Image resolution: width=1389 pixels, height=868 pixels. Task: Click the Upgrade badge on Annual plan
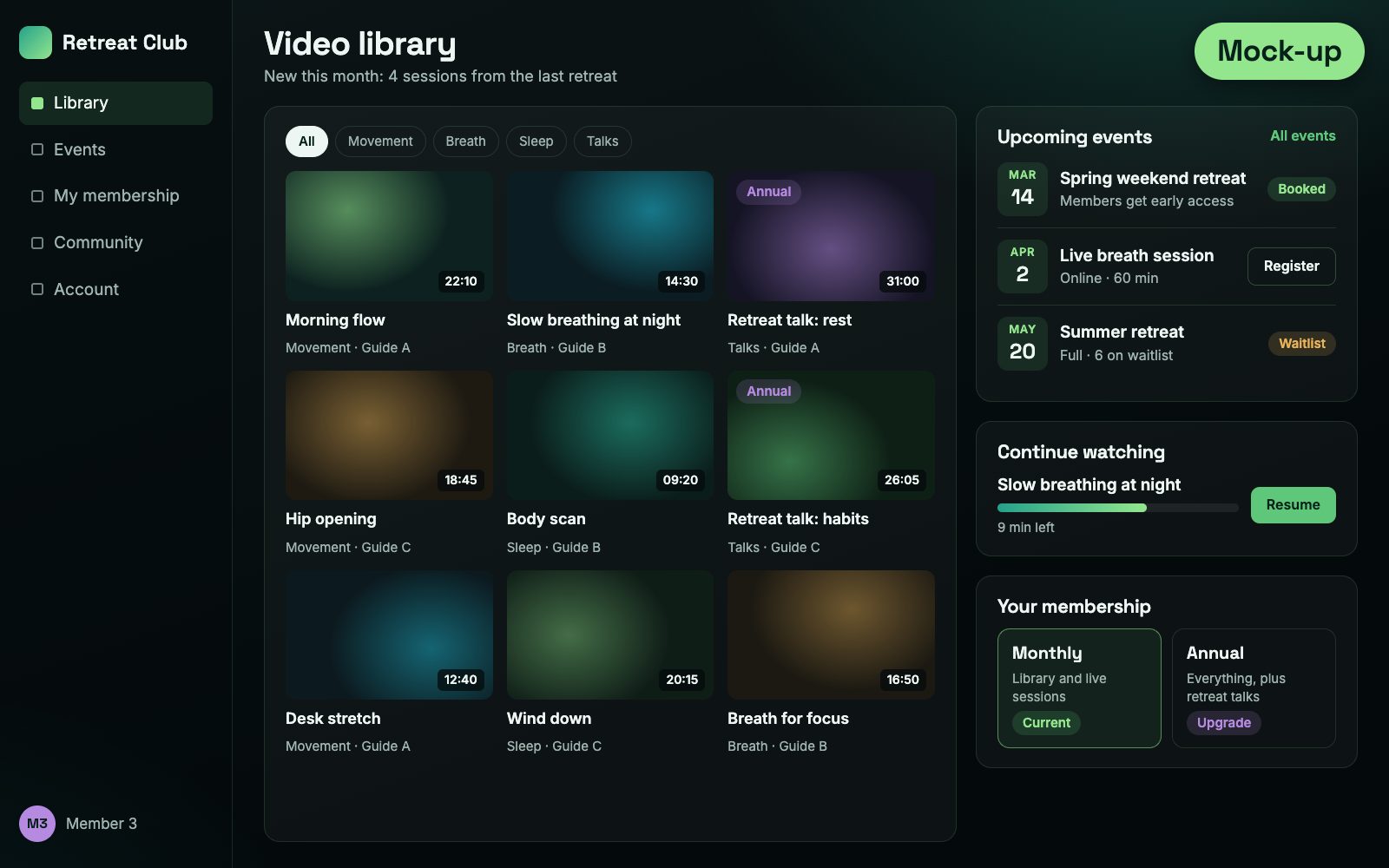coord(1224,723)
